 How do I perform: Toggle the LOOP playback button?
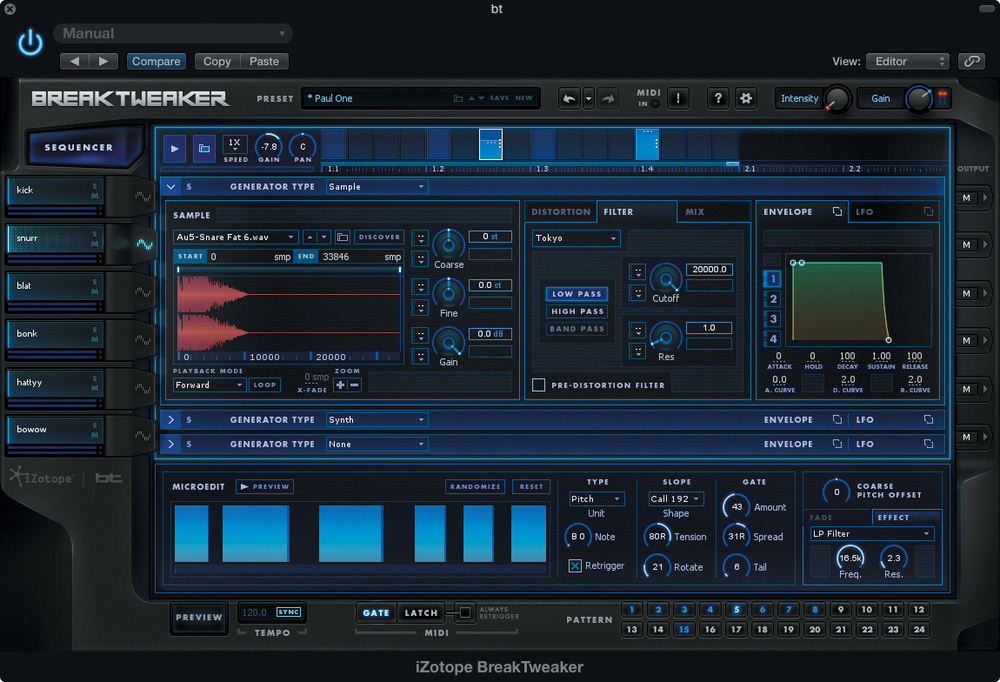[264, 385]
